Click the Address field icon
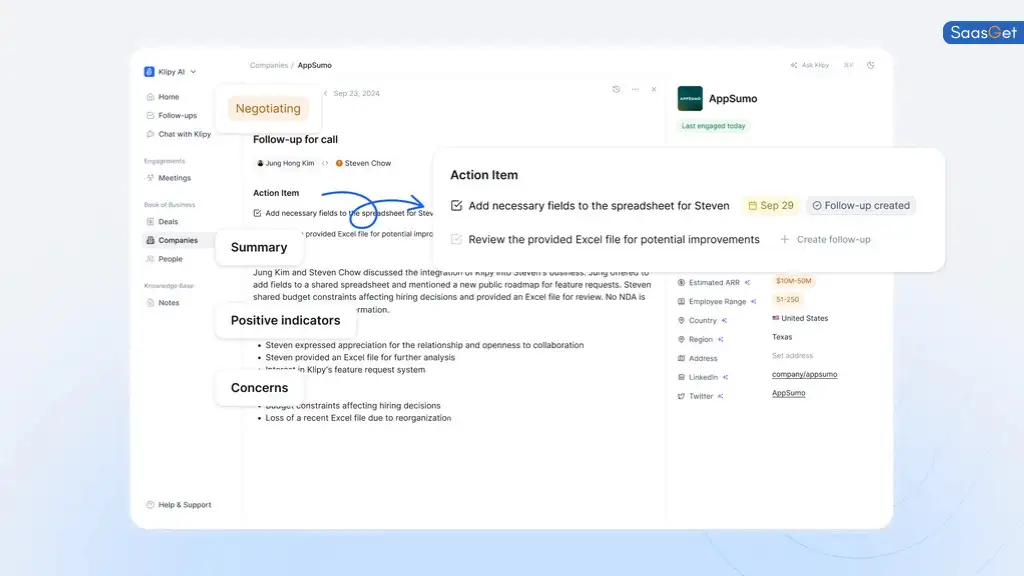 click(x=681, y=359)
